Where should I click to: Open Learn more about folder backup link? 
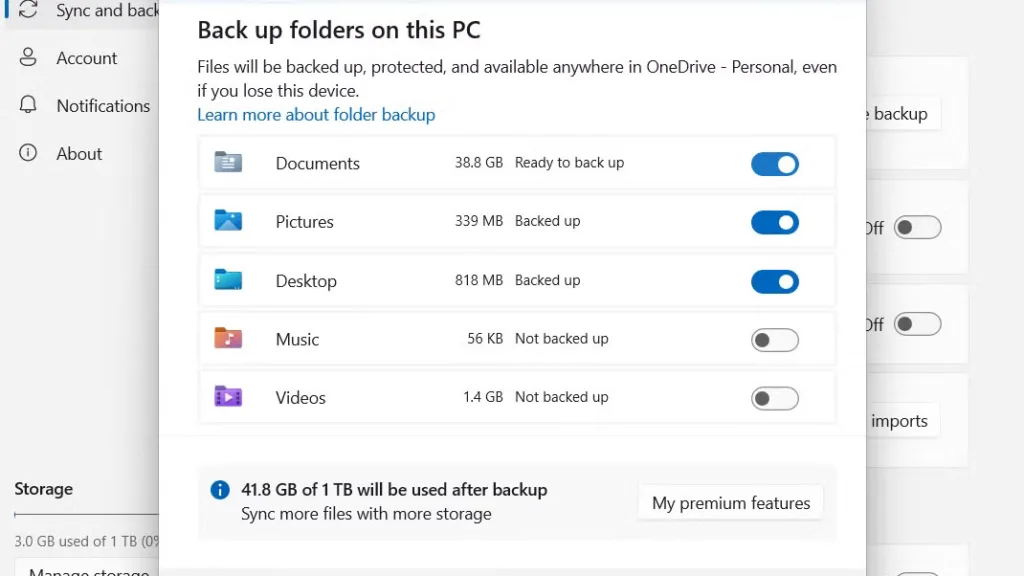coord(316,115)
